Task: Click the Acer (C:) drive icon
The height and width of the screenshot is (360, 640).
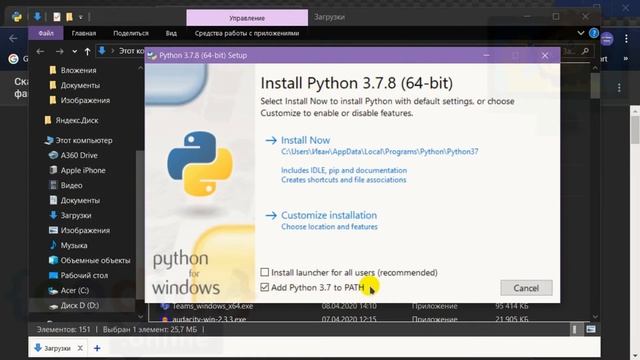Action: pos(53,291)
